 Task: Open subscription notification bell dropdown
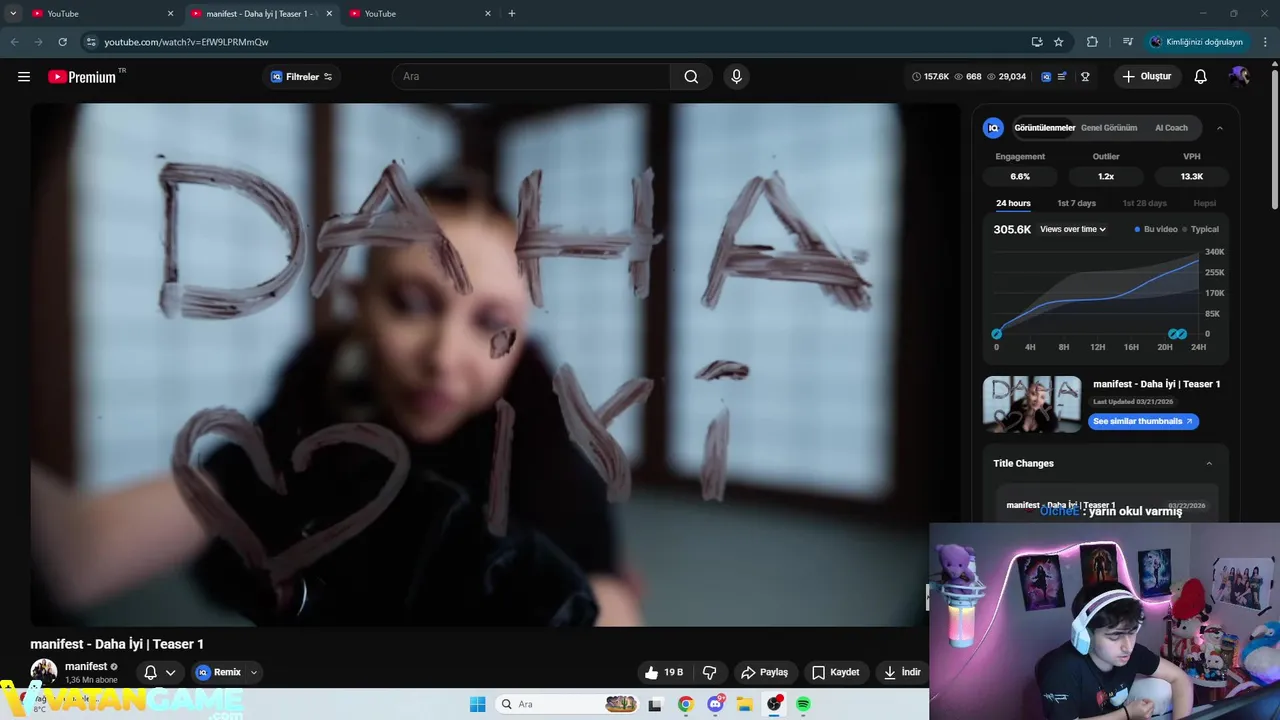(x=160, y=673)
